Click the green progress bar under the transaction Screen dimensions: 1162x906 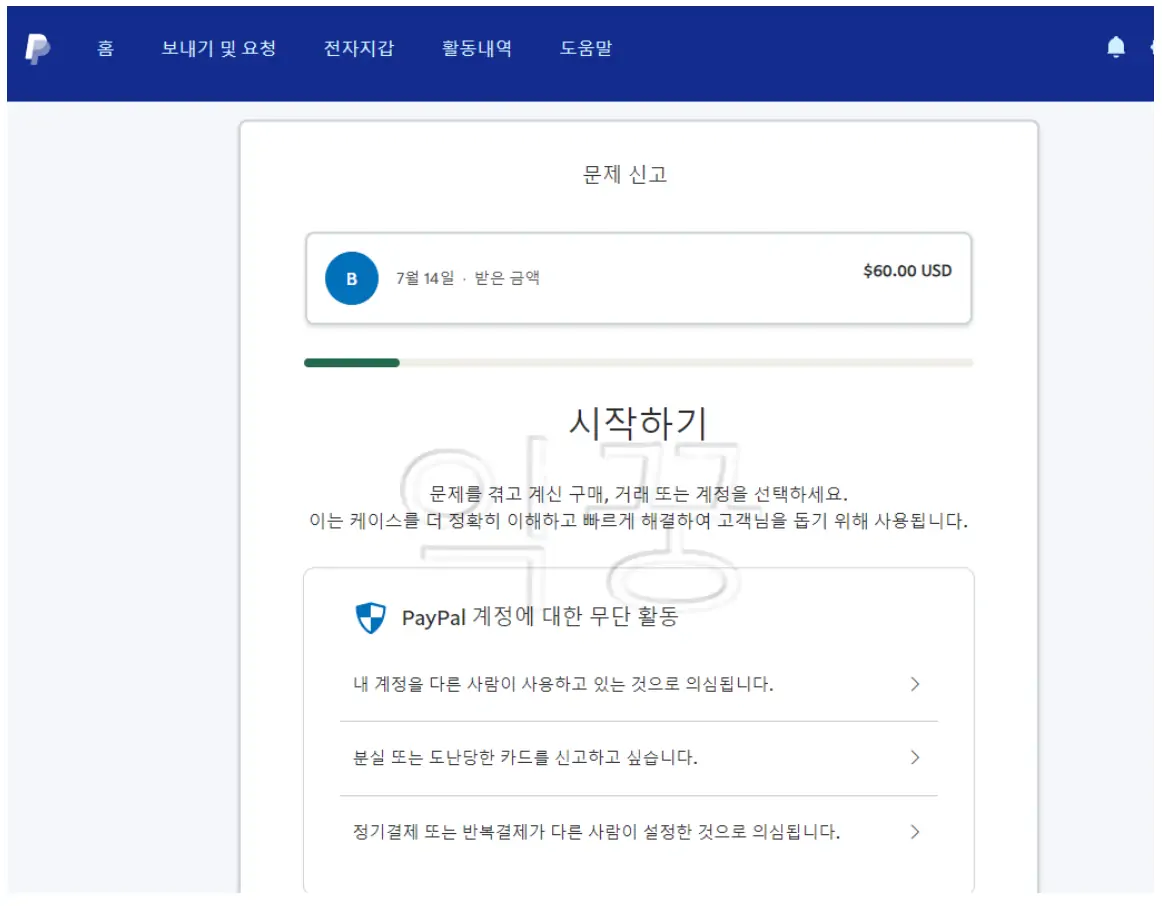[x=350, y=362]
